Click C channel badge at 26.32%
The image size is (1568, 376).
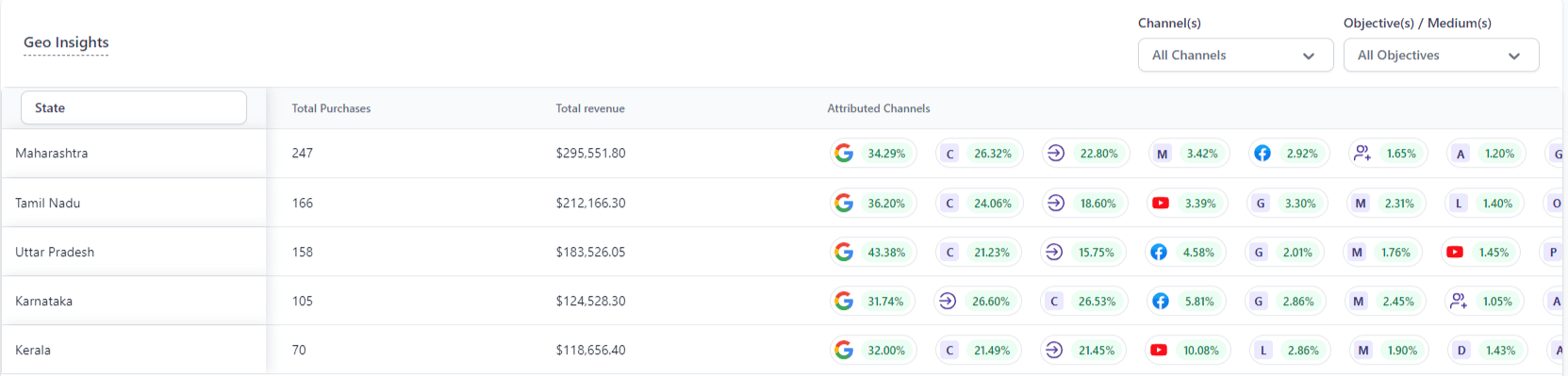(949, 154)
